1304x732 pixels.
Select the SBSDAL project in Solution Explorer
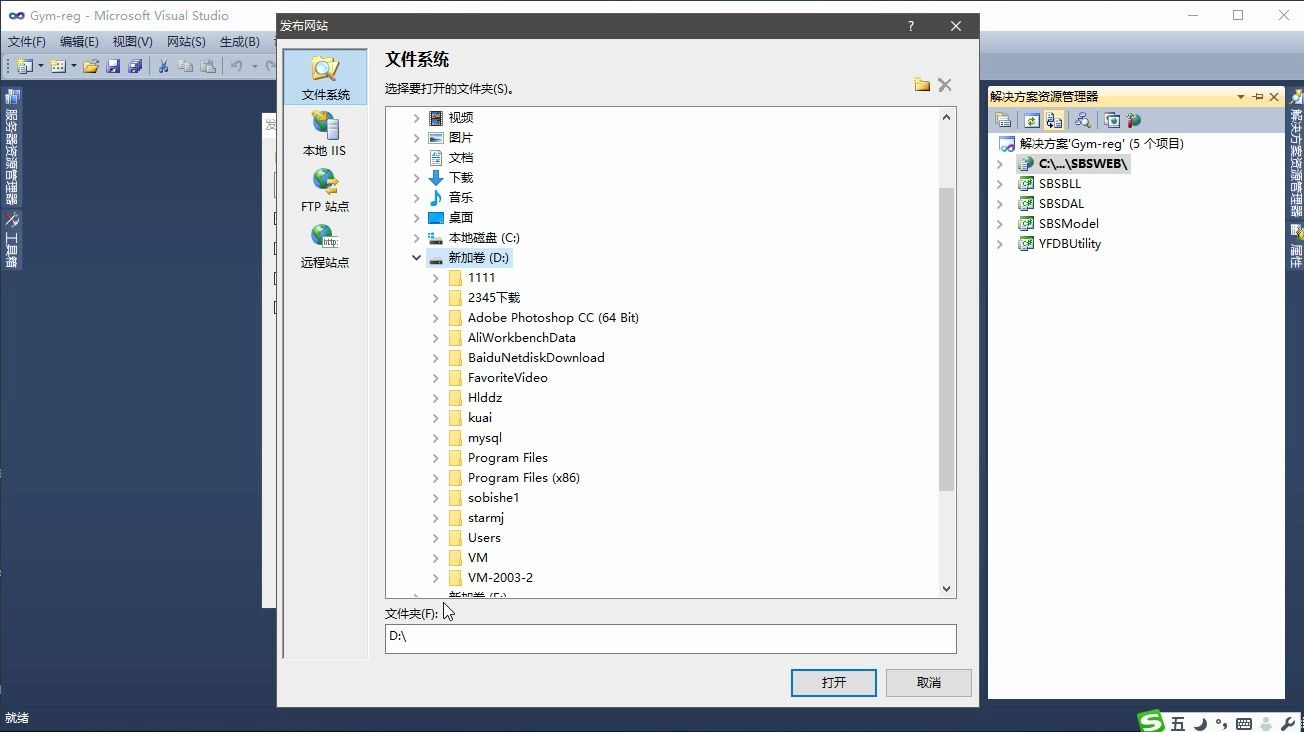click(x=1061, y=204)
